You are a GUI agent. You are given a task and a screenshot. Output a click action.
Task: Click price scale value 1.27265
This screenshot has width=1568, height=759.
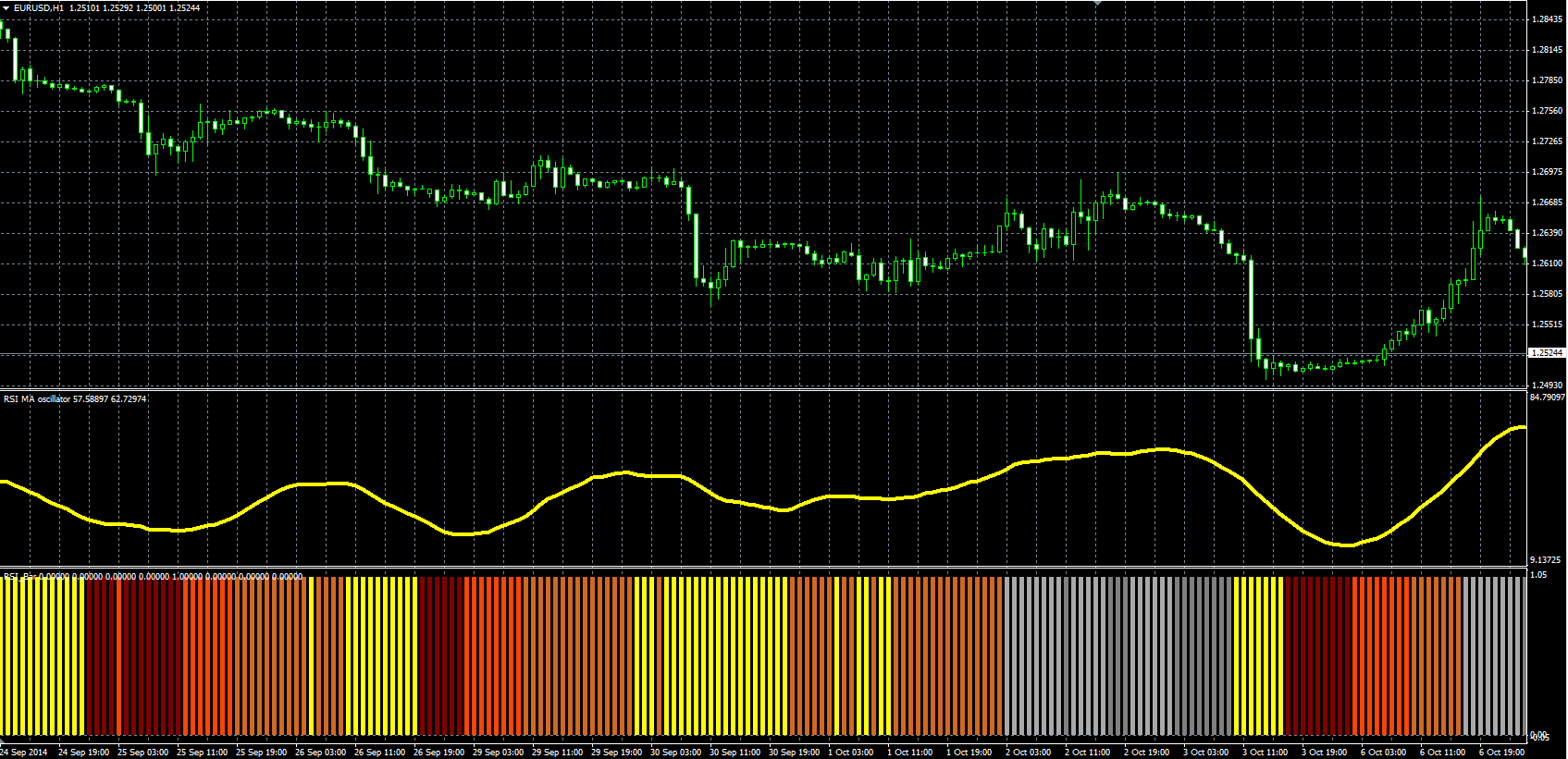tap(1547, 141)
